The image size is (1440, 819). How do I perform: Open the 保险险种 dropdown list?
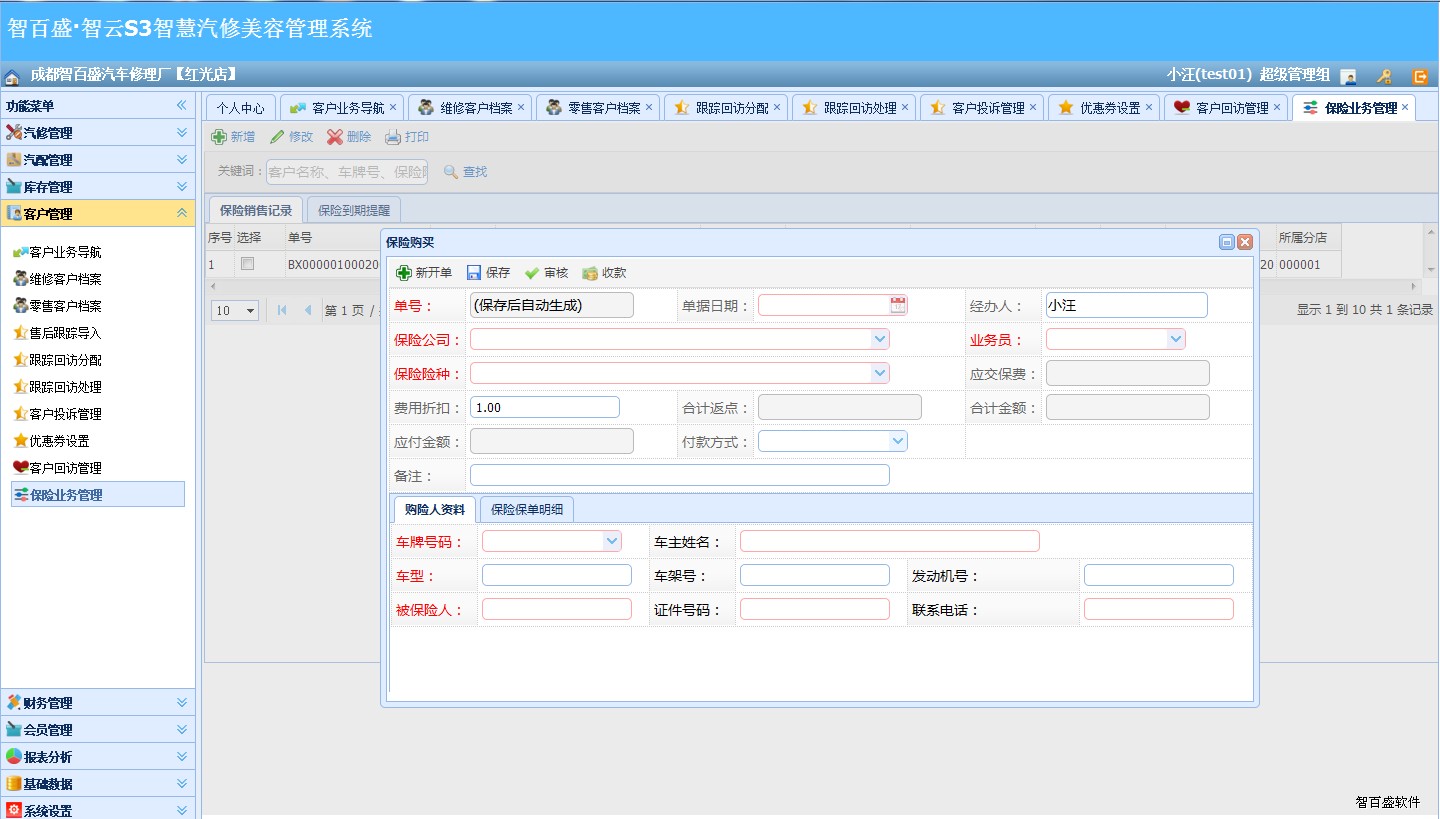coord(880,373)
